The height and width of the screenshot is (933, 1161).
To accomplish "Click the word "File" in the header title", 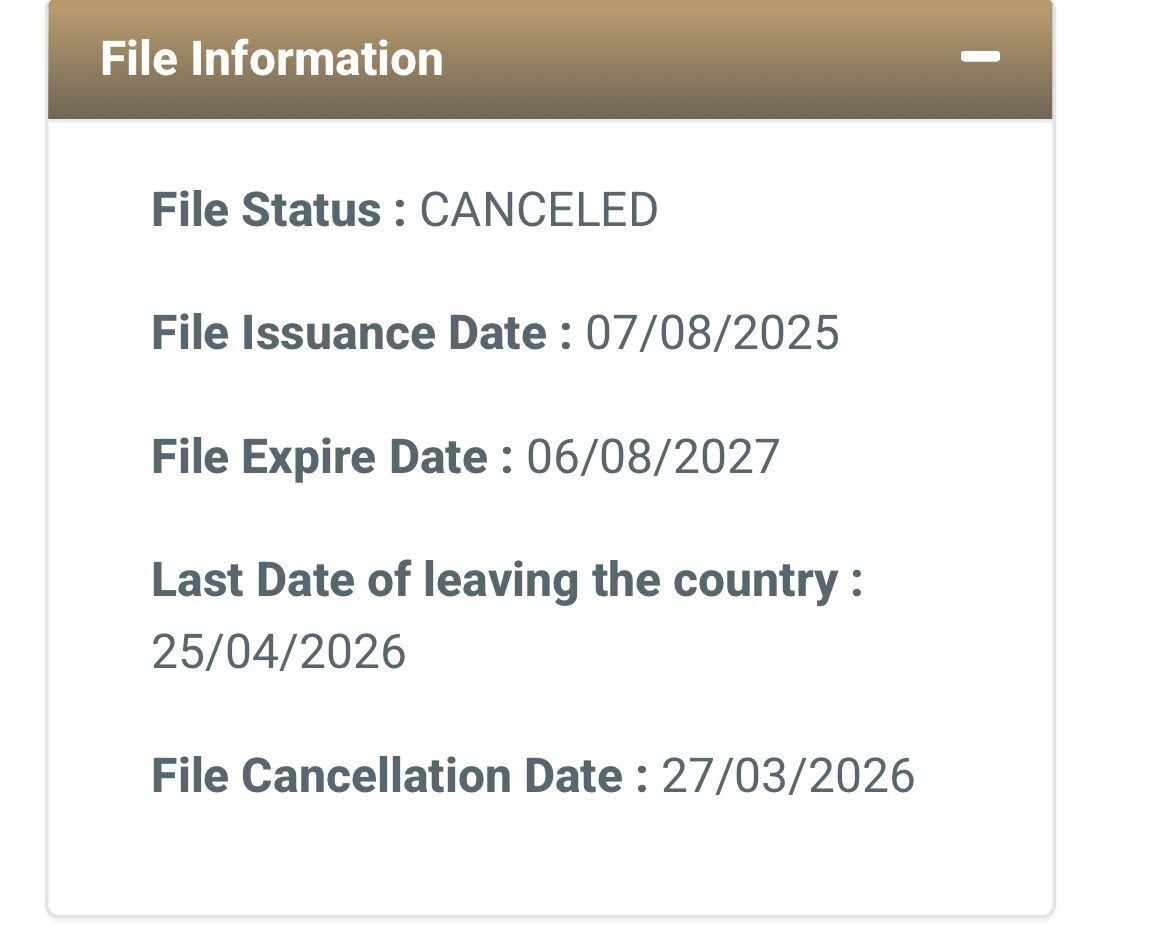I will click(139, 59).
